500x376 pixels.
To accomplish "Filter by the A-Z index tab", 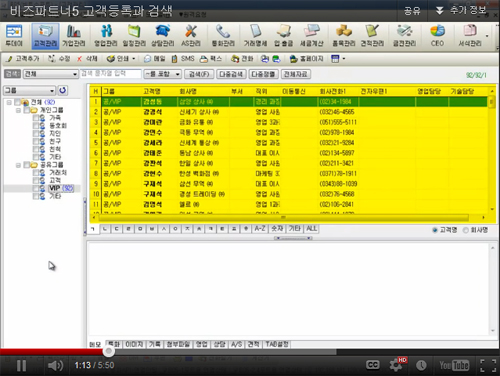I will click(260, 229).
